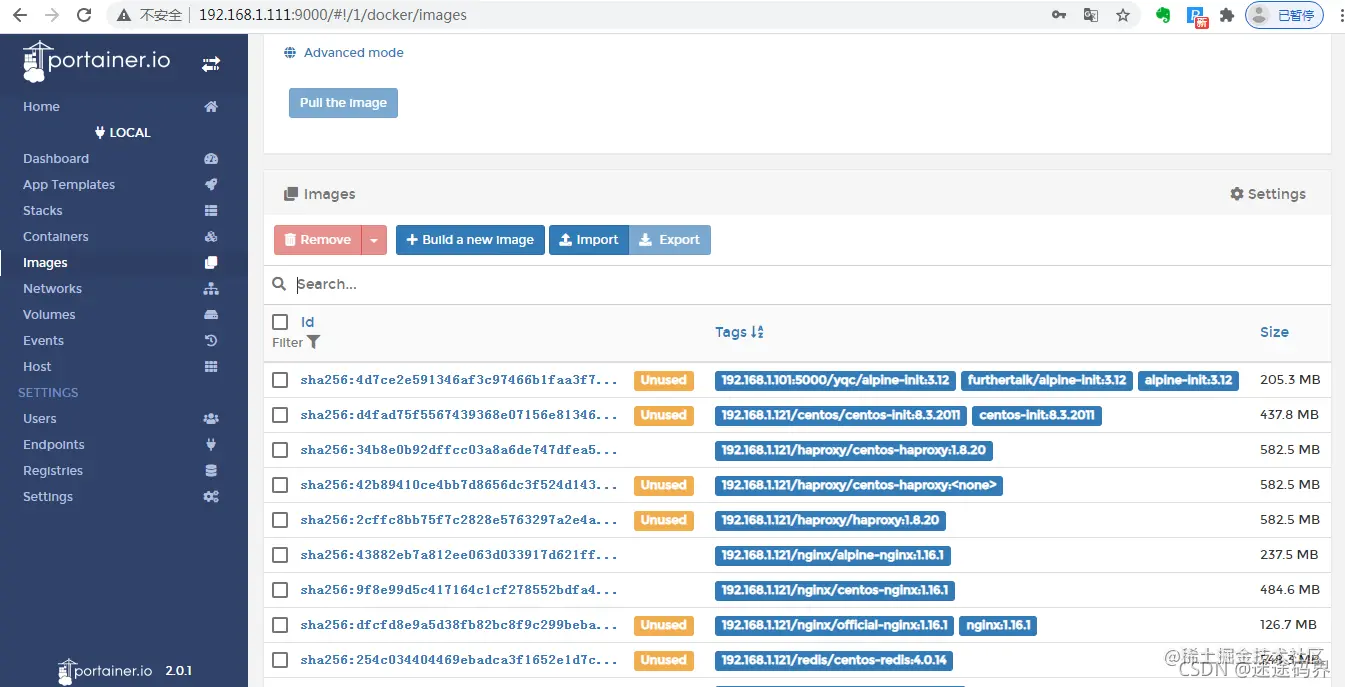Sort by the Tags column header
The width and height of the screenshot is (1345, 687).
tap(739, 332)
